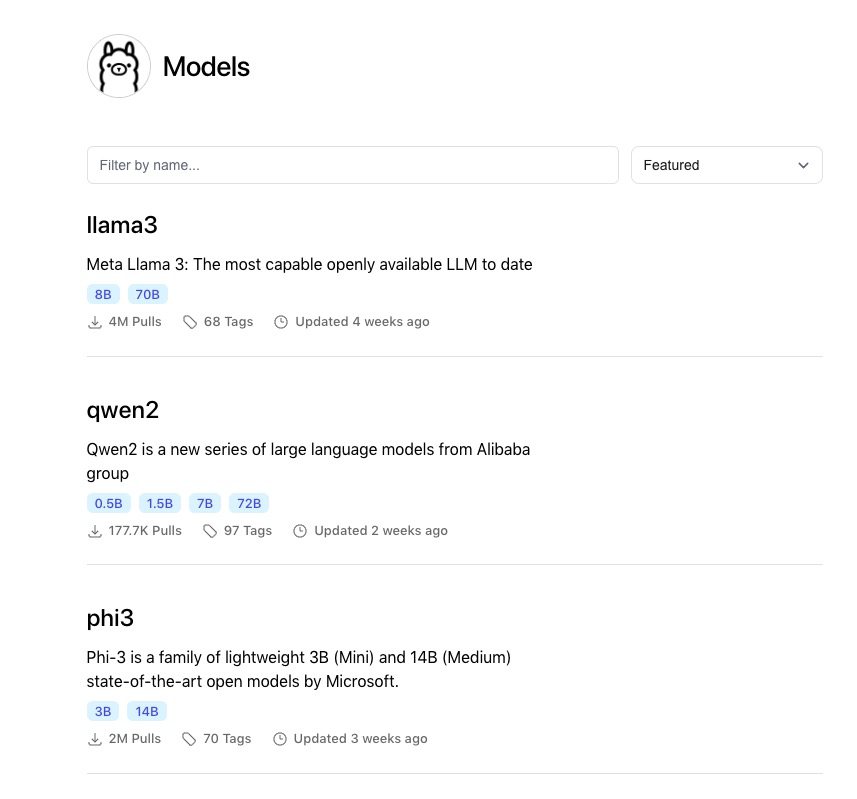Click the tag icon beside 97 Tags
Image resolution: width=857 pixels, height=799 pixels.
point(210,531)
